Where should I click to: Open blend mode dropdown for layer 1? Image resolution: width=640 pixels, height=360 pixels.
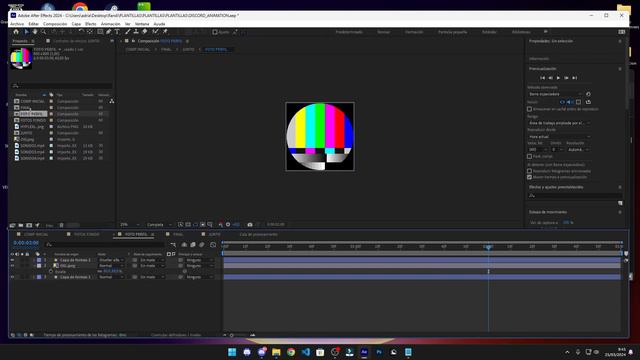click(111, 260)
